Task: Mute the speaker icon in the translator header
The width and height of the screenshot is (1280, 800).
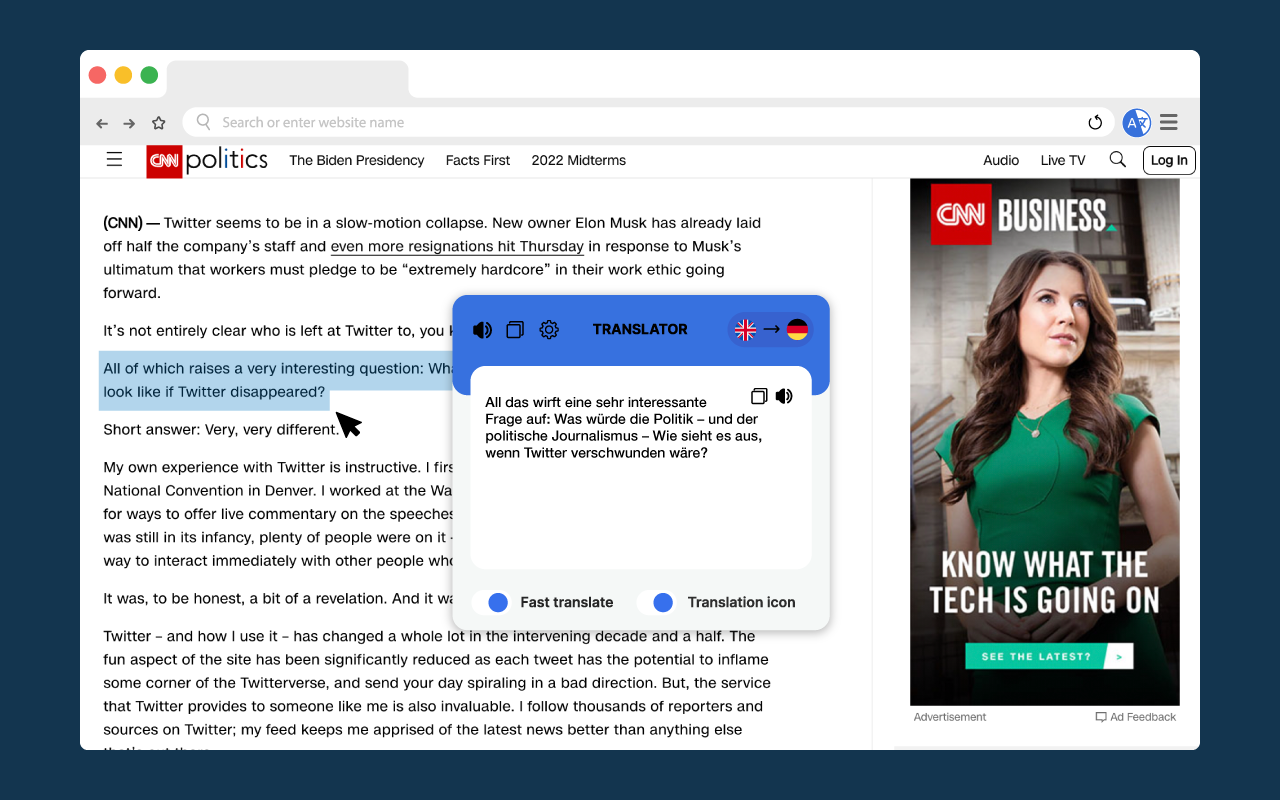Action: coord(482,329)
